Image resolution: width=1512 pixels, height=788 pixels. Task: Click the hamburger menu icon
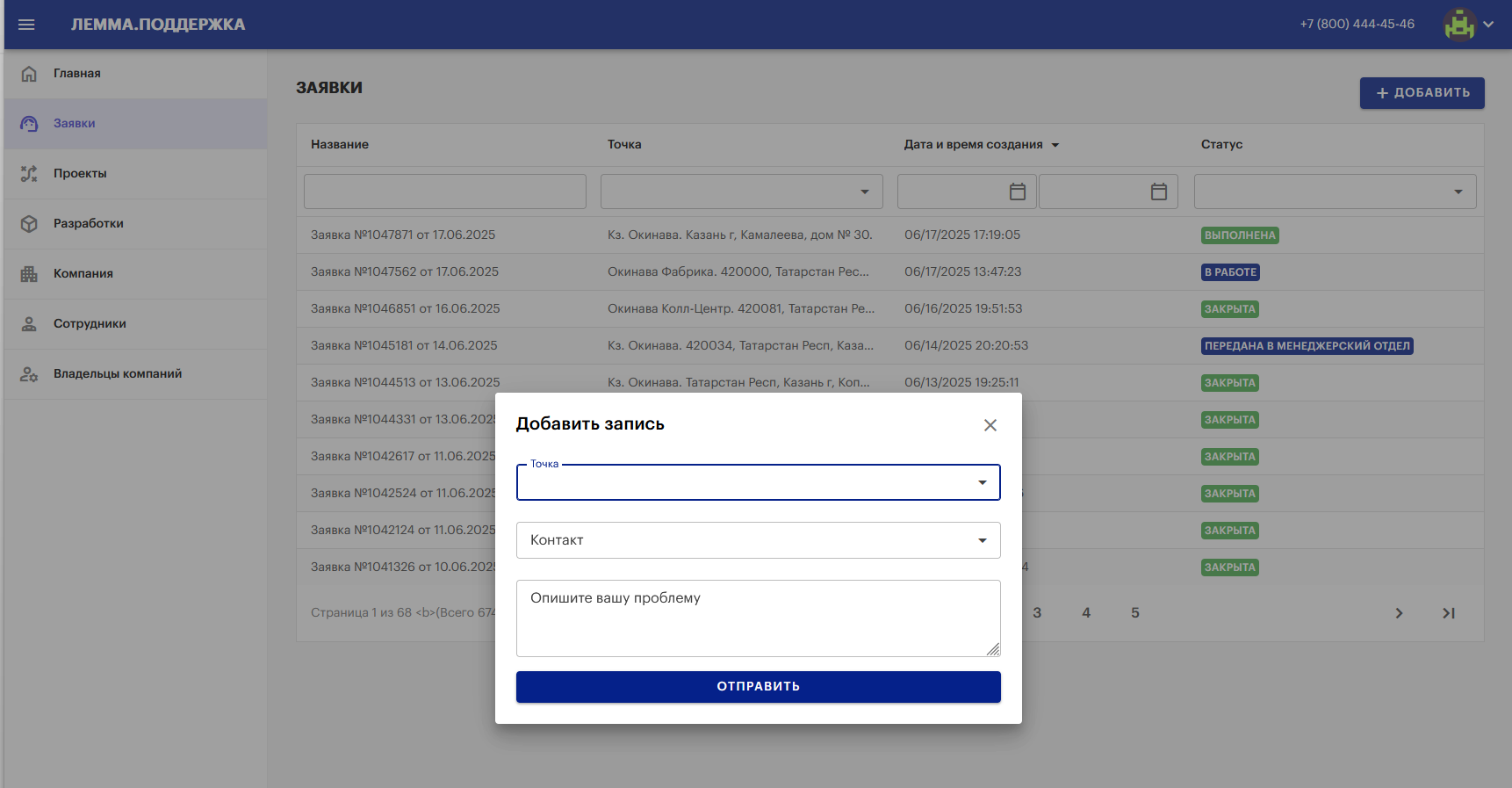(26, 25)
